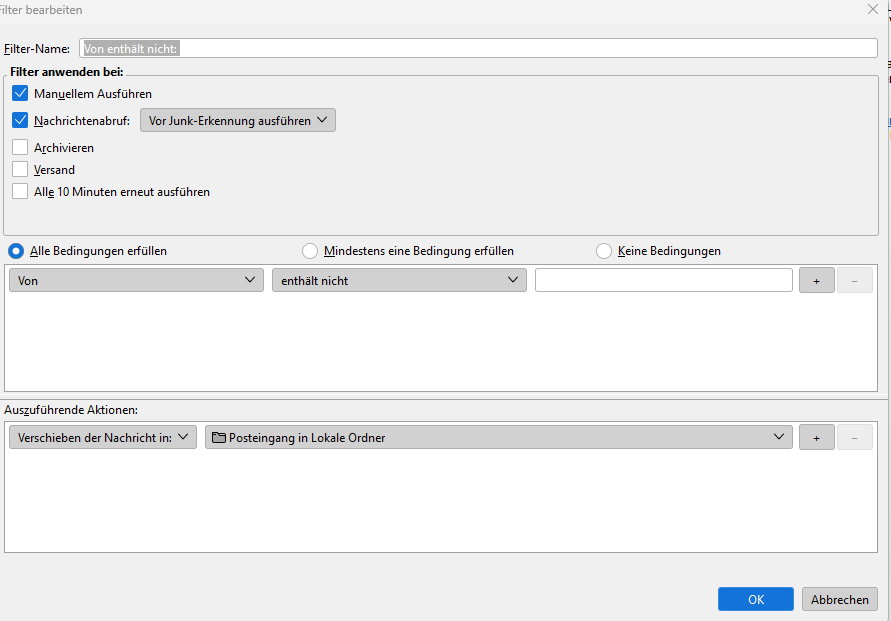Screen dimensions: 891x621
Task: Close the Filter bearbeiten dialog
Action: (x=873, y=9)
